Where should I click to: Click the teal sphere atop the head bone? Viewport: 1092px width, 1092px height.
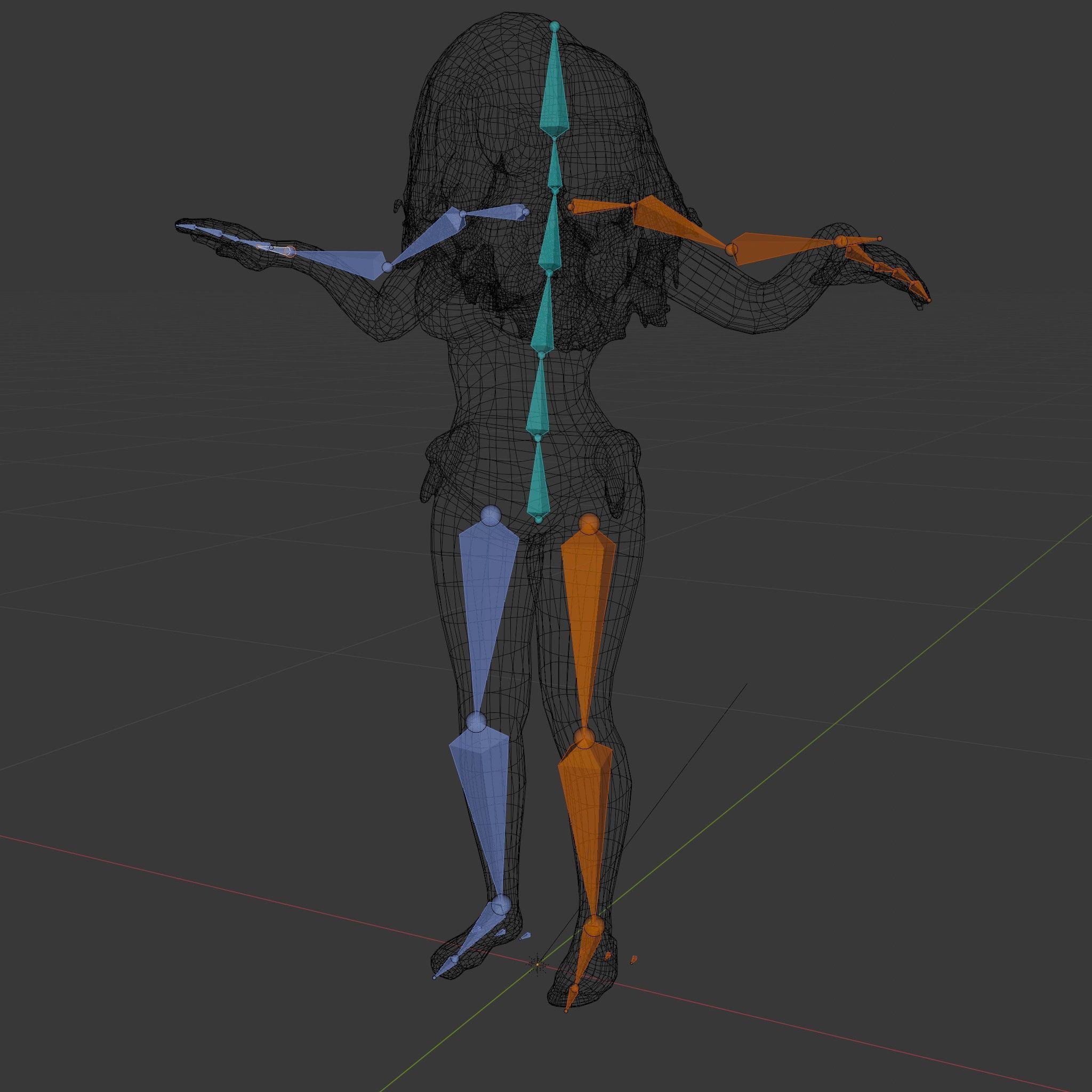[x=554, y=26]
